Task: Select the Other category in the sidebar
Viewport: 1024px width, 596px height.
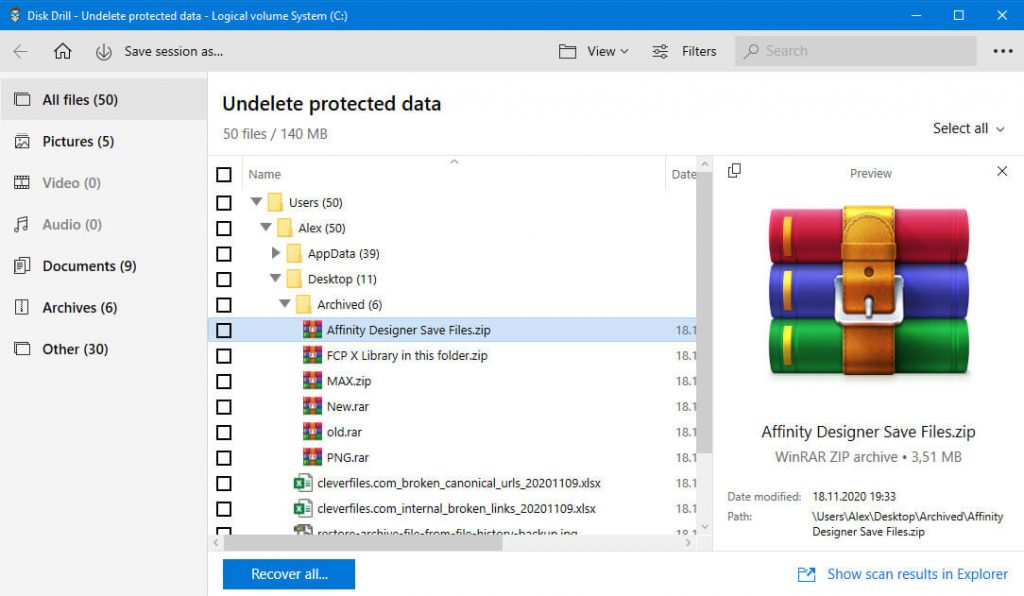Action: tap(24, 349)
